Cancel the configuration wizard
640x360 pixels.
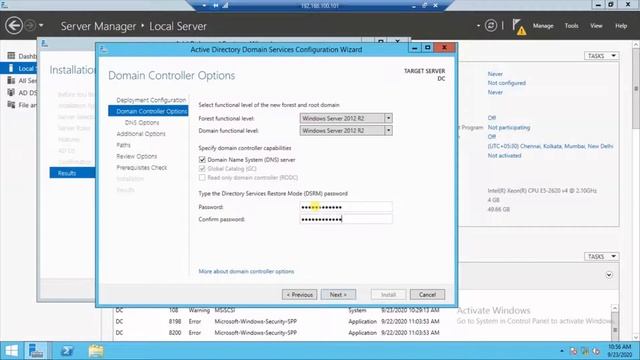tap(427, 294)
